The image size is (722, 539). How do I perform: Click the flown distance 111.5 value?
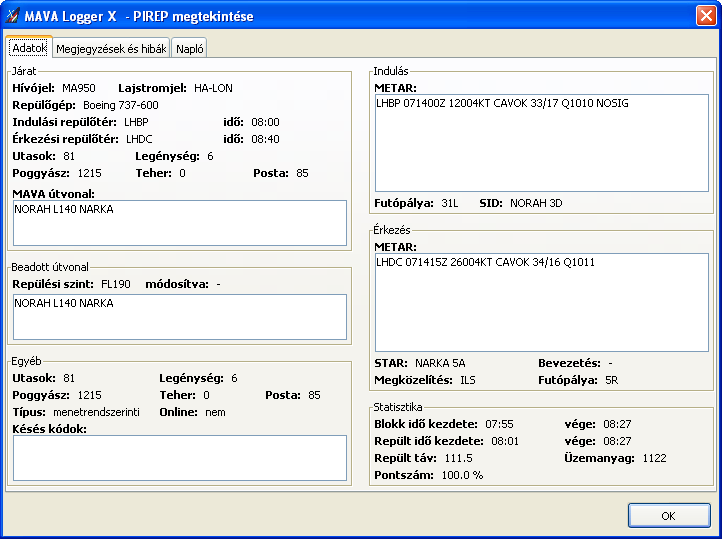coord(459,458)
